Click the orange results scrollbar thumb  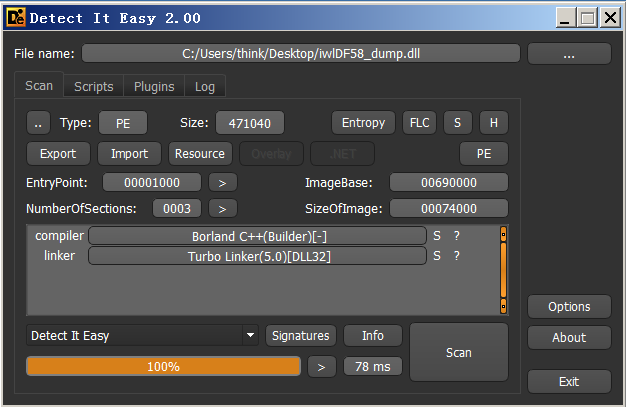[503, 270]
